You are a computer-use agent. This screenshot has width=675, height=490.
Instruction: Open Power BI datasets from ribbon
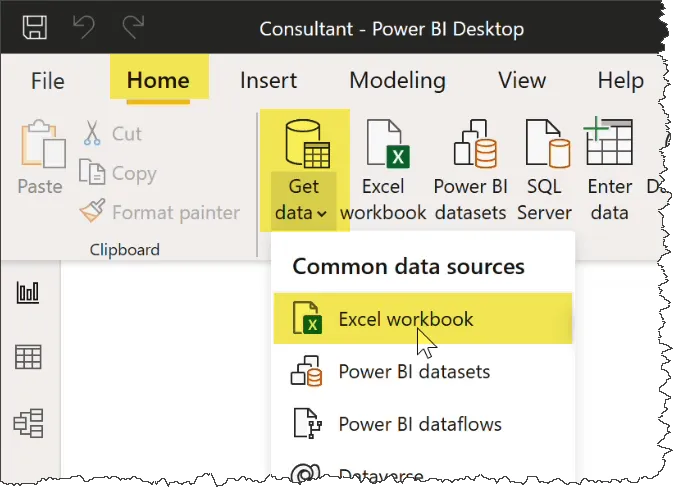pyautogui.click(x=470, y=145)
